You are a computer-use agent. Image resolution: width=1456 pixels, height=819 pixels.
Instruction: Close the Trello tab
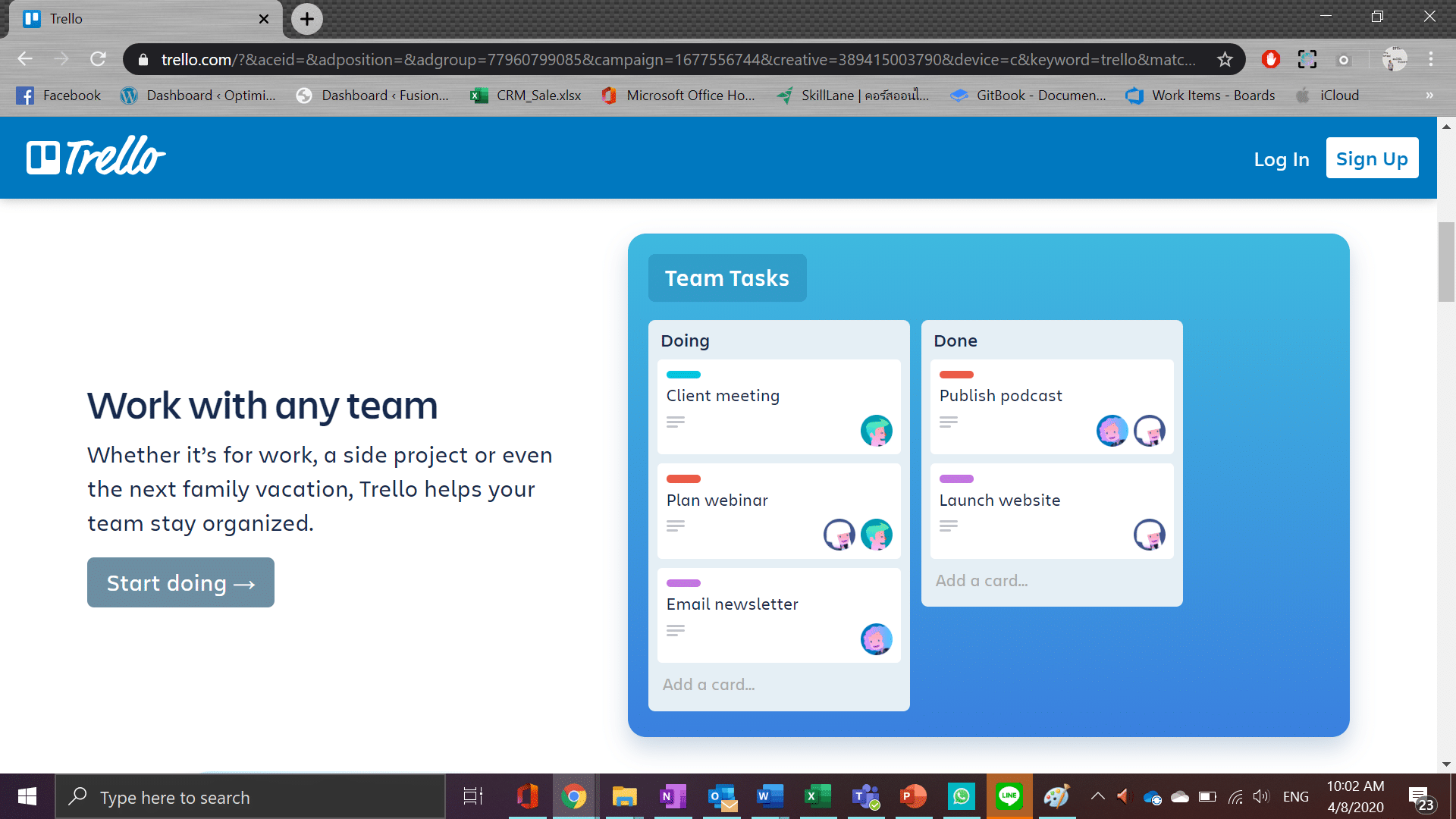[x=264, y=19]
